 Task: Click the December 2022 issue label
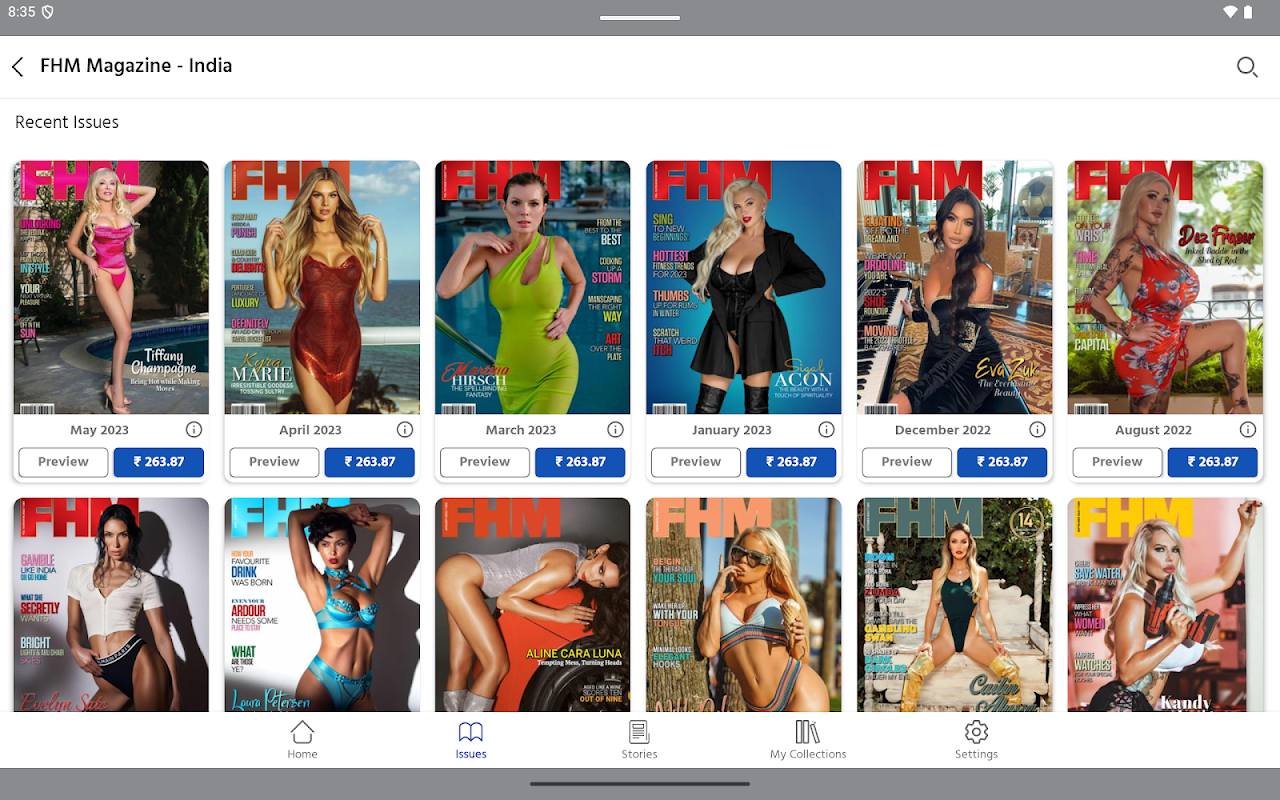pyautogui.click(x=942, y=430)
